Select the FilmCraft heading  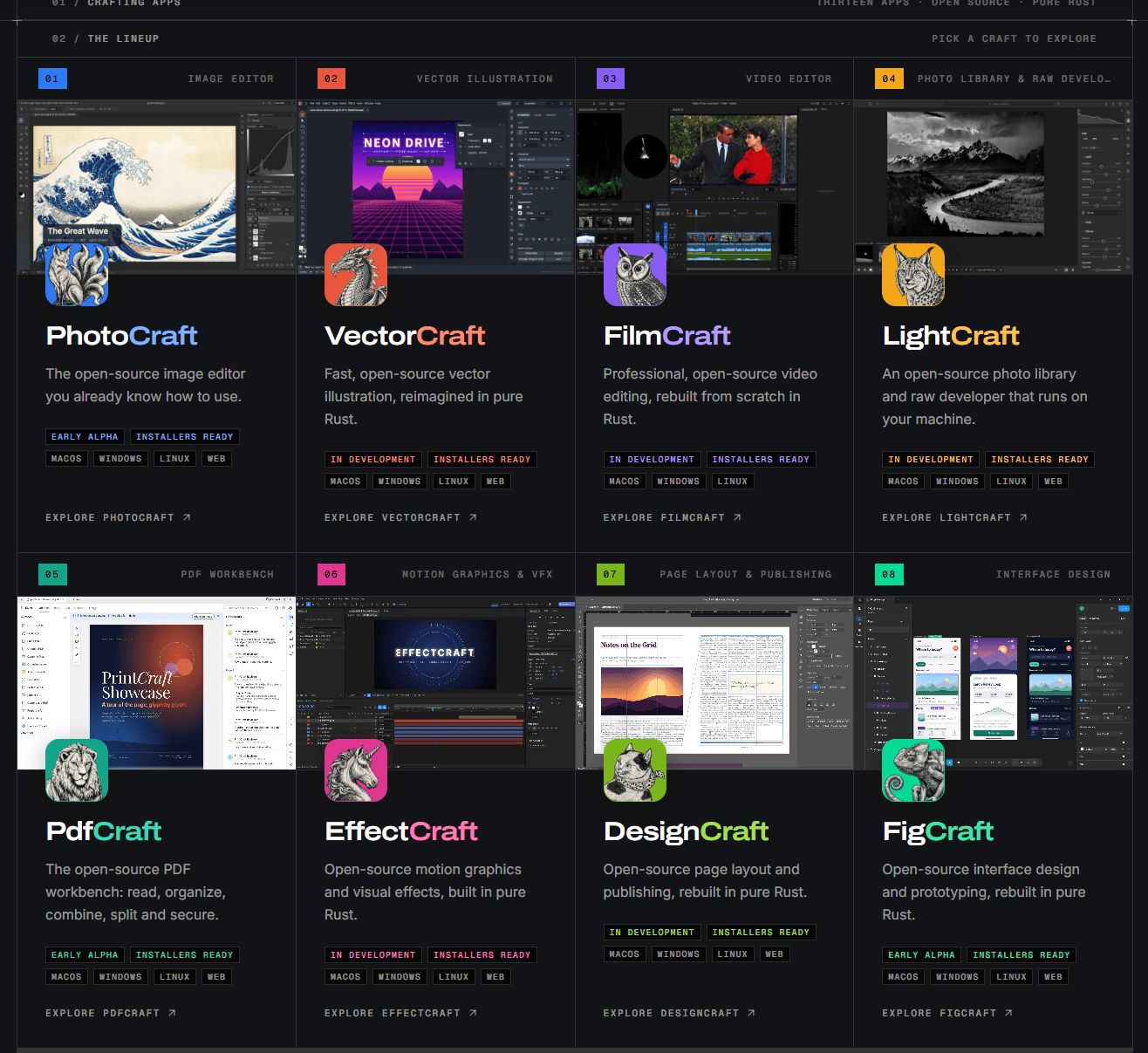point(667,336)
